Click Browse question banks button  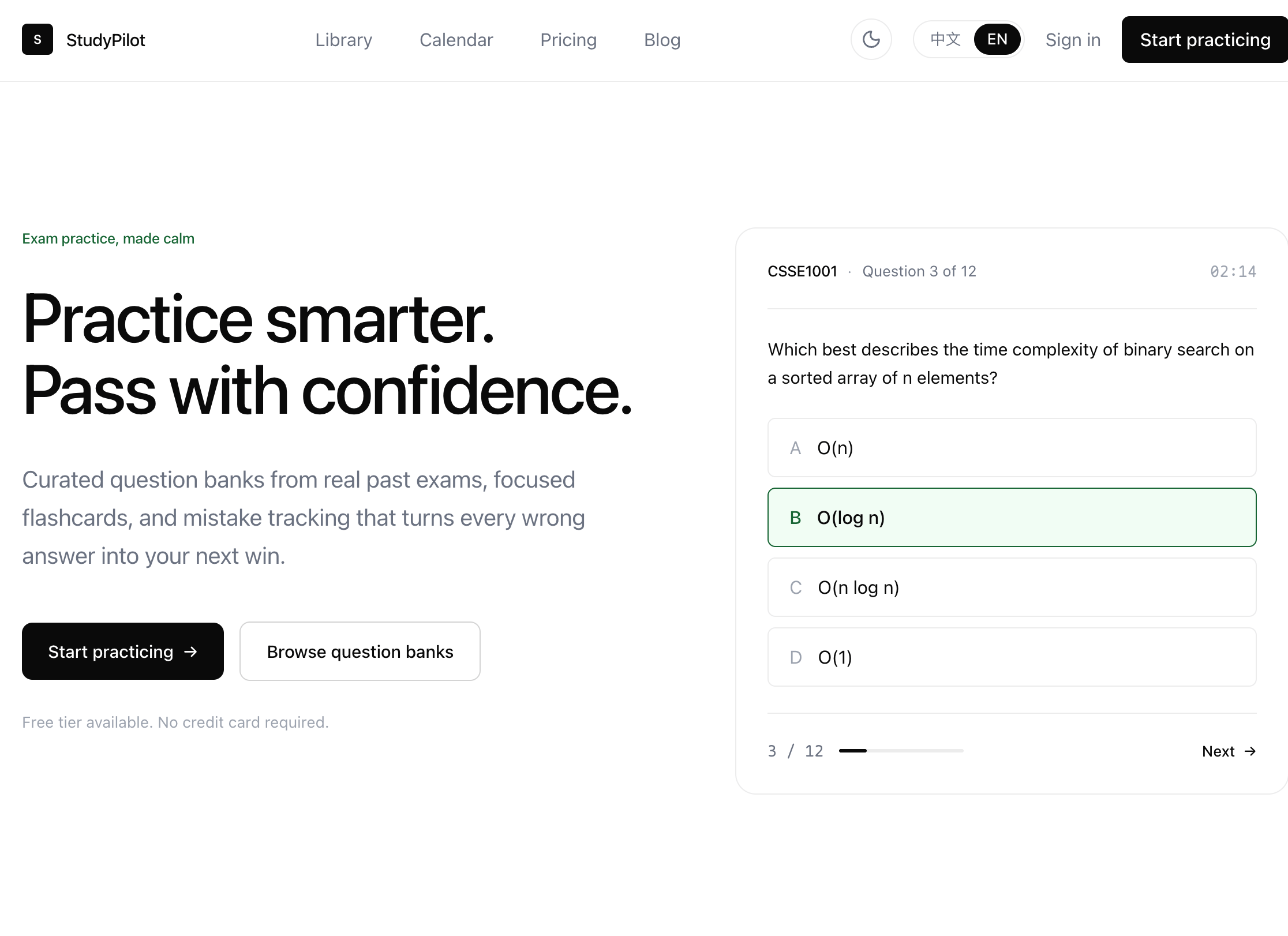[360, 651]
